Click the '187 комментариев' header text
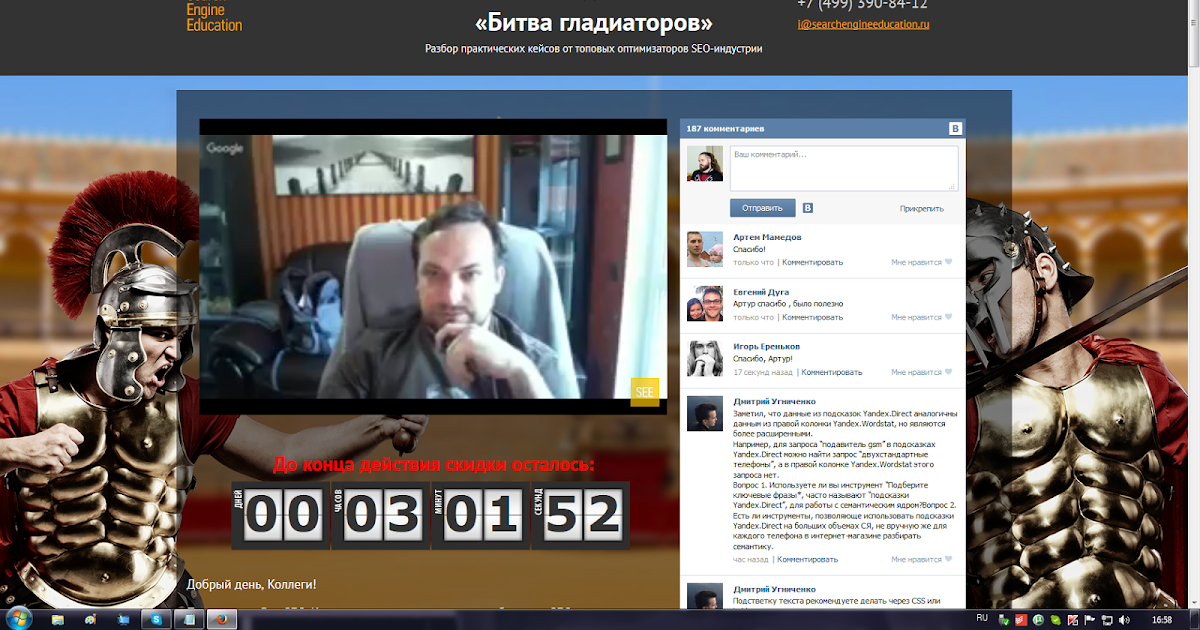The image size is (1200, 630). pos(725,129)
